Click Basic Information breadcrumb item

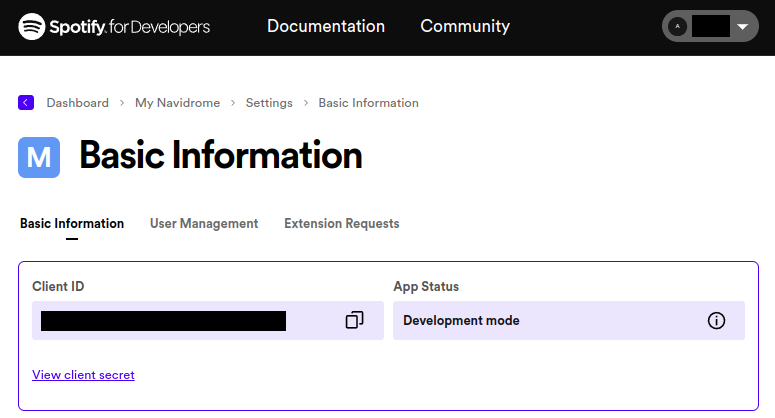point(368,103)
